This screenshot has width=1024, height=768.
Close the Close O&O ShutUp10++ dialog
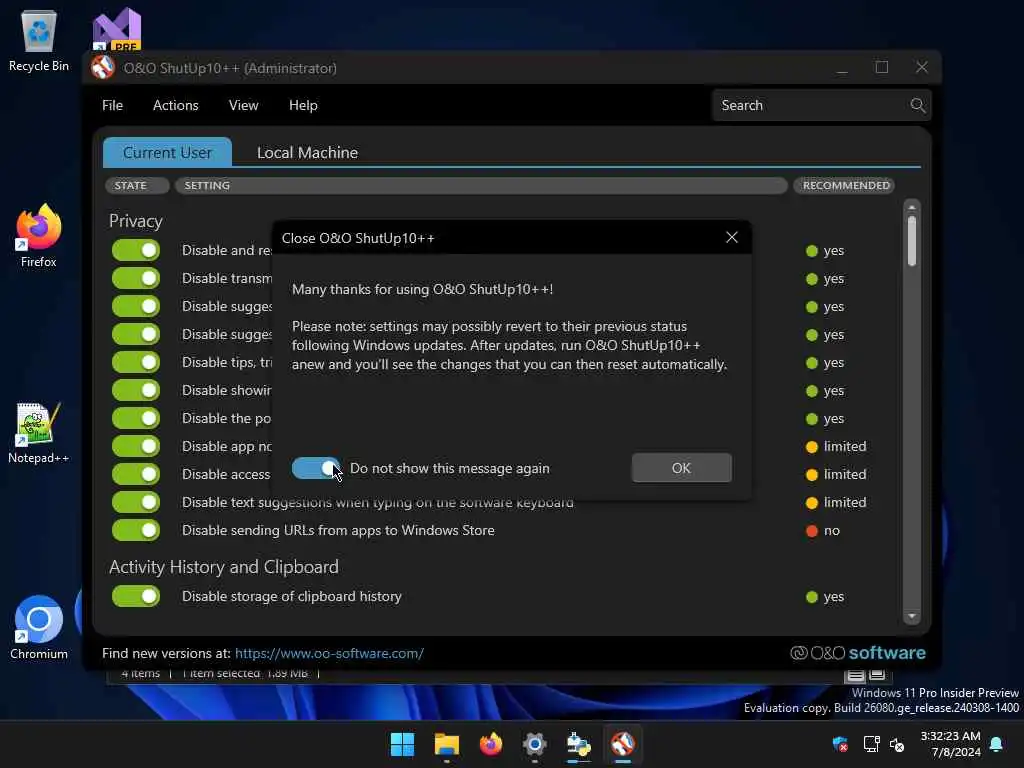tap(731, 238)
